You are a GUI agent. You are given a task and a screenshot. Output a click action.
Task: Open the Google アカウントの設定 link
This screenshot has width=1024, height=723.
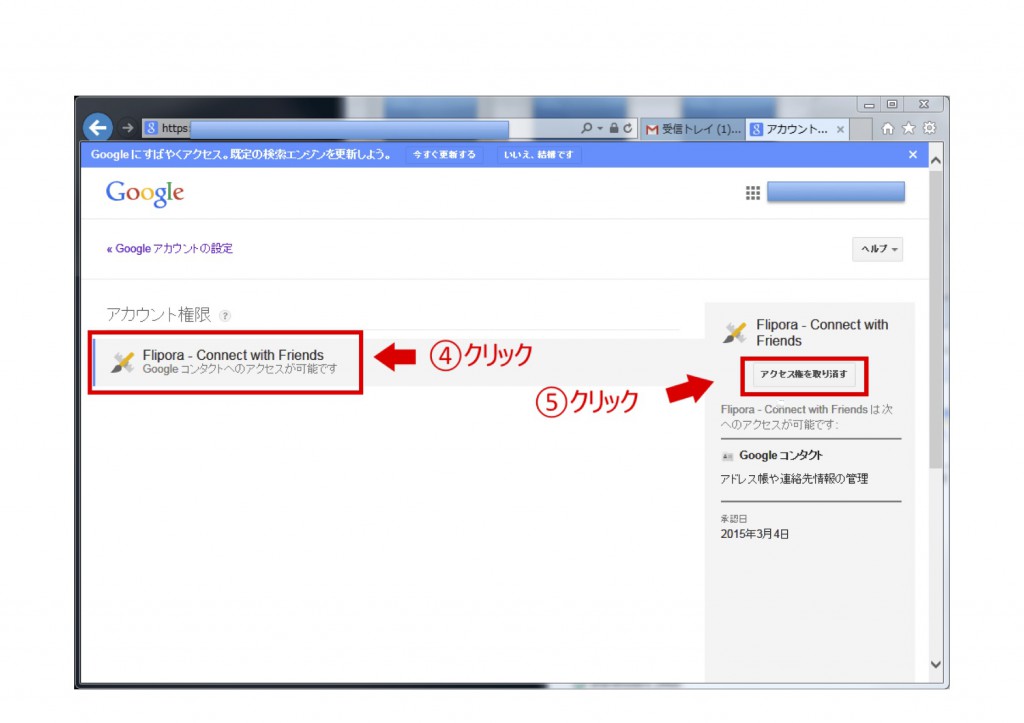(170, 249)
